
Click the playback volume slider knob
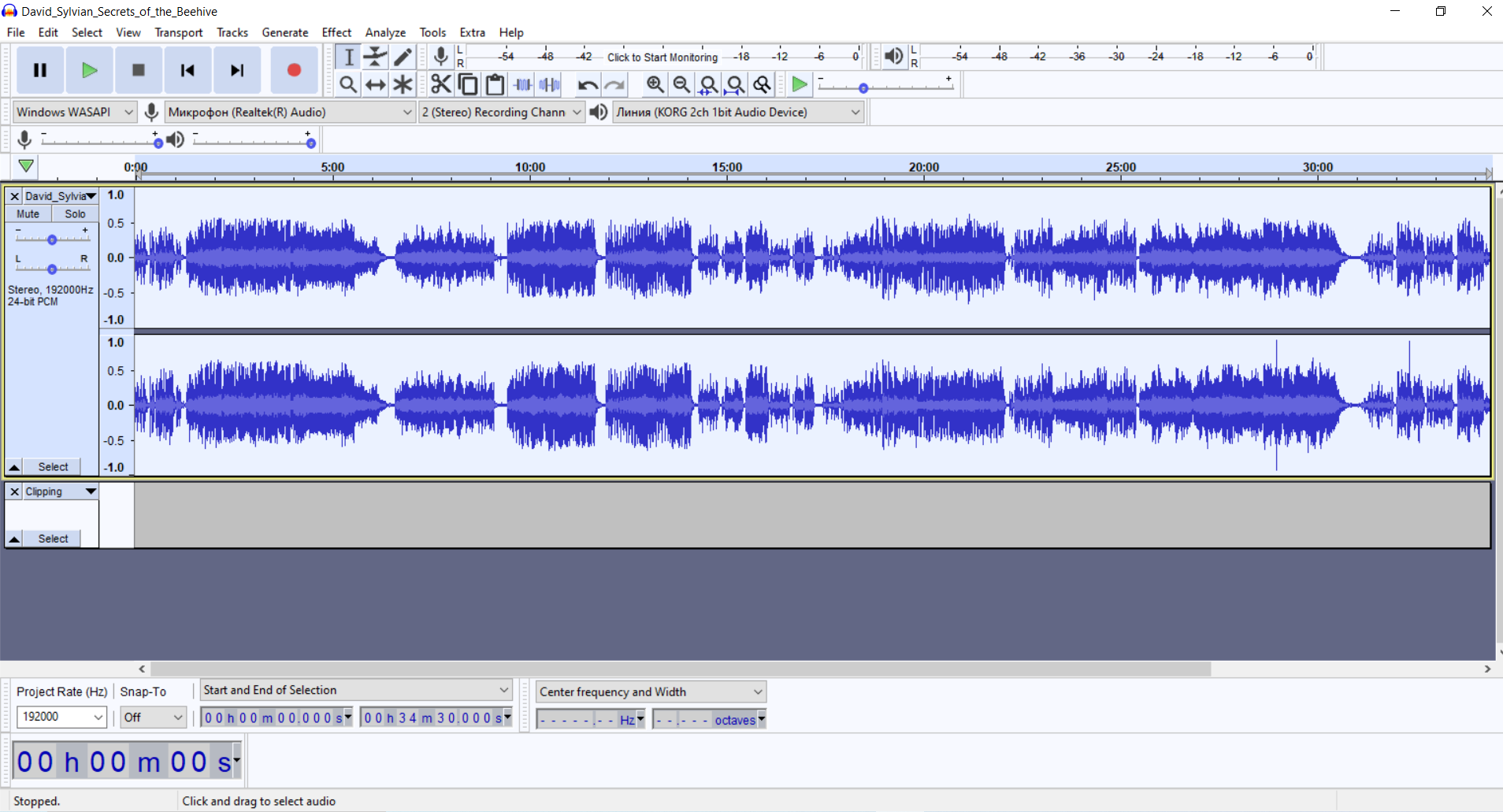point(311,143)
